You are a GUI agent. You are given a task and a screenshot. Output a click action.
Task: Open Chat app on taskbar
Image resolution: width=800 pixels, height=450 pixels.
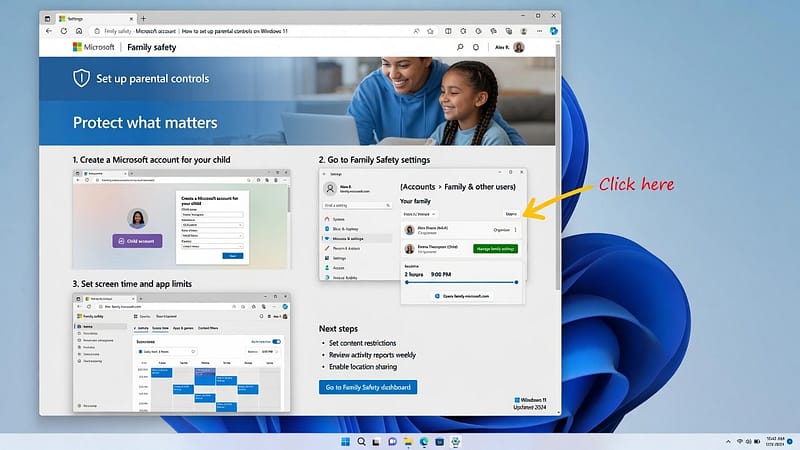tap(392, 442)
